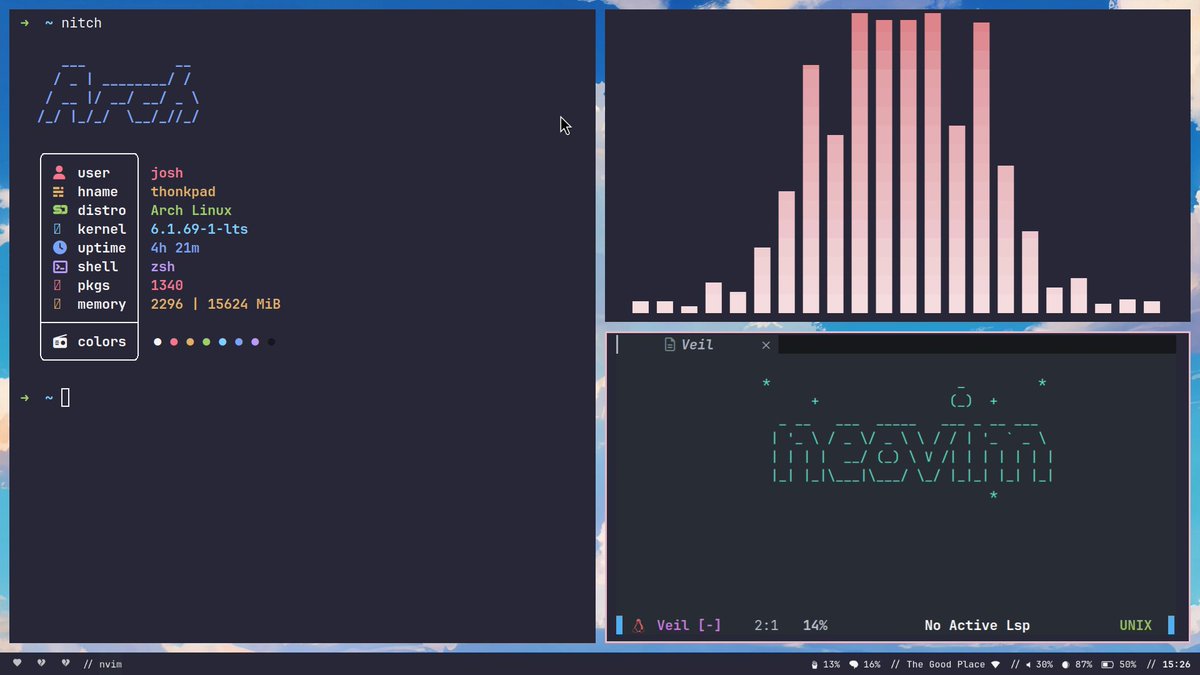Click the uptime value '4h 21m'
The image size is (1200, 675).
[175, 248]
